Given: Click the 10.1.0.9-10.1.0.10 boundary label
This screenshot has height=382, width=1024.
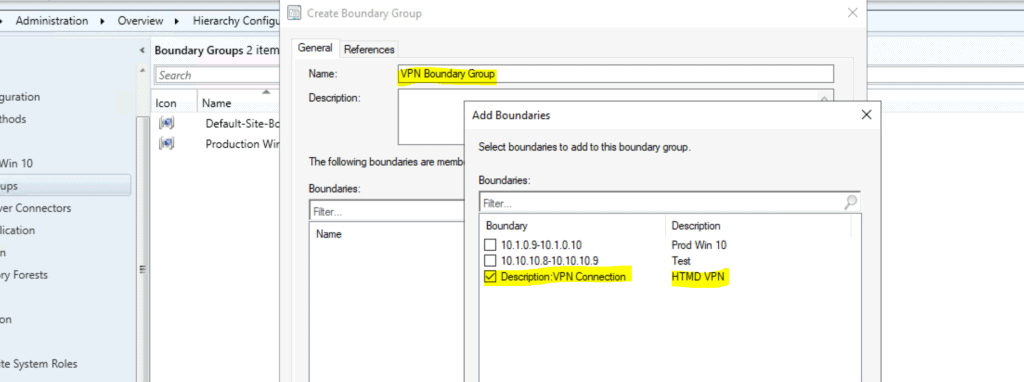Looking at the screenshot, I should point(541,246).
